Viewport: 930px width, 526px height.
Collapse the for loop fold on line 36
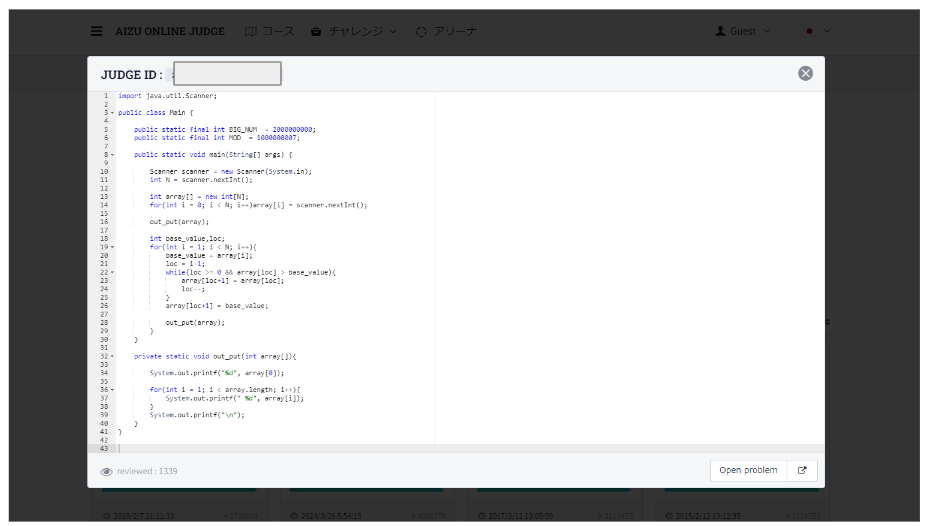[112, 390]
